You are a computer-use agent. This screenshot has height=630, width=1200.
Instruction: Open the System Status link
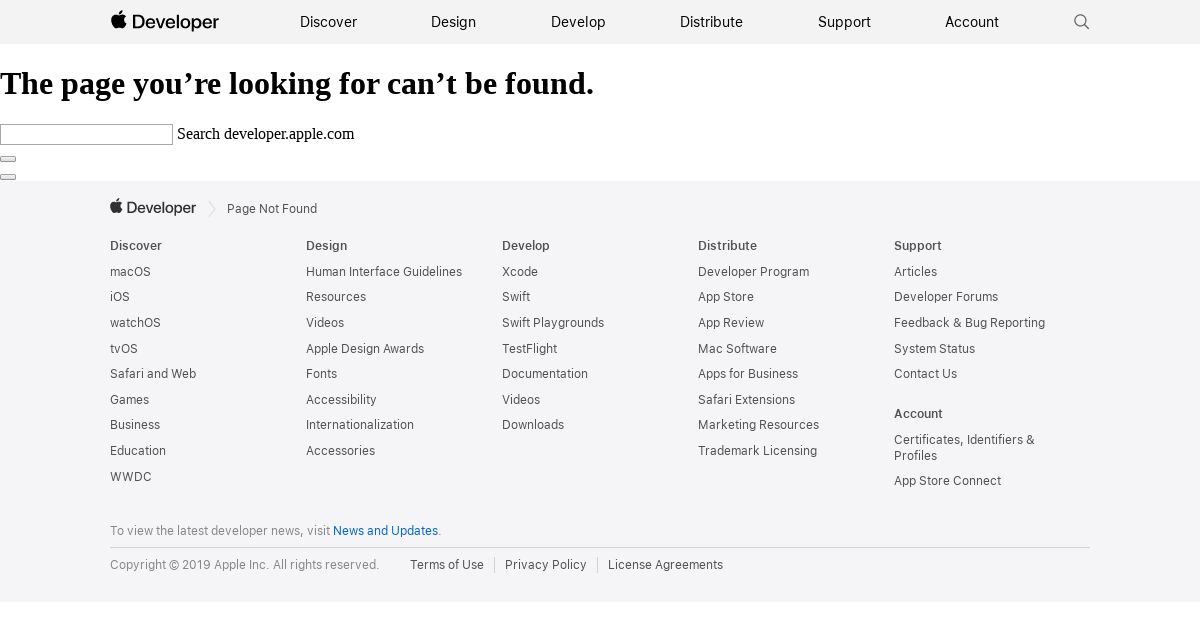pos(934,349)
